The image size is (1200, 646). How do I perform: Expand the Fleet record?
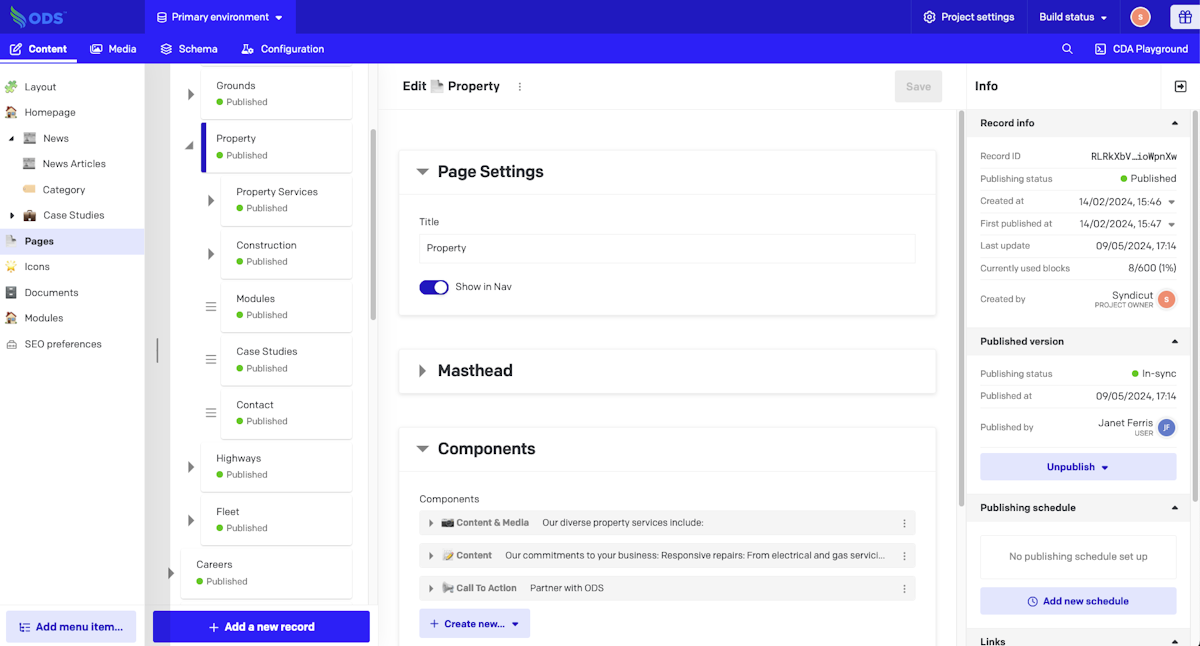click(x=191, y=520)
